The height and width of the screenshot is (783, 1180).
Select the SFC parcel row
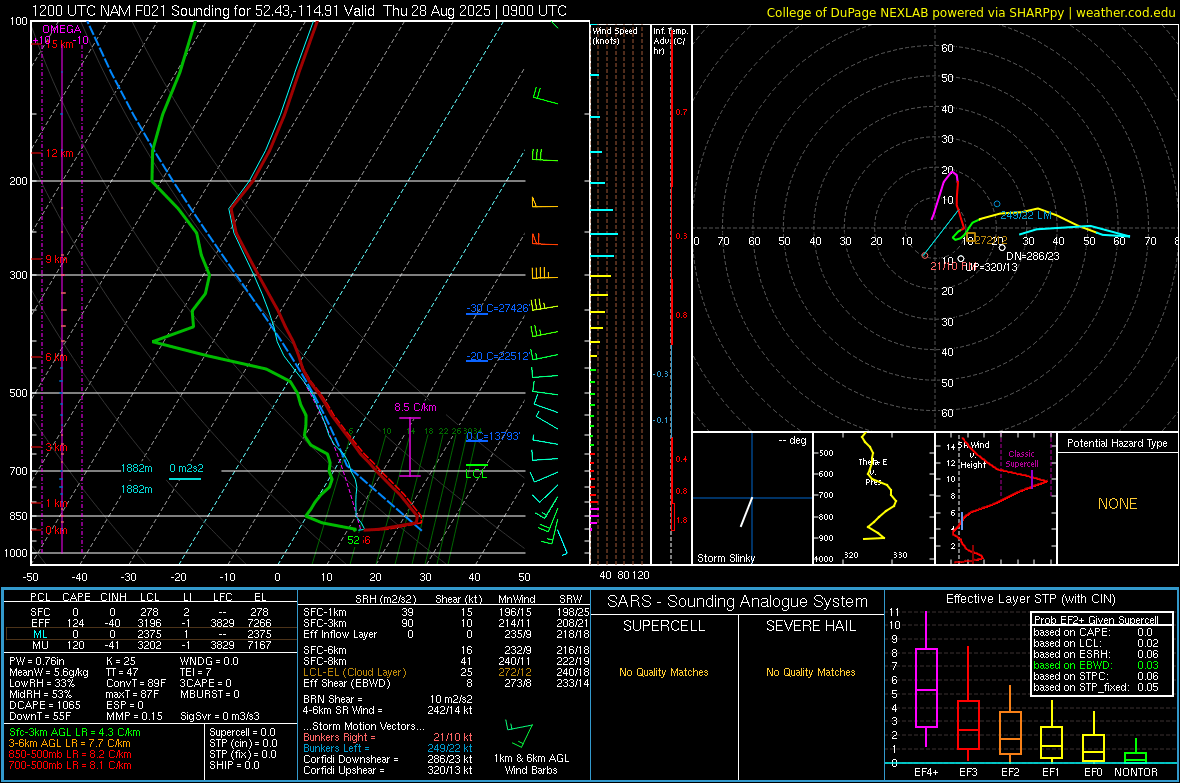151,612
